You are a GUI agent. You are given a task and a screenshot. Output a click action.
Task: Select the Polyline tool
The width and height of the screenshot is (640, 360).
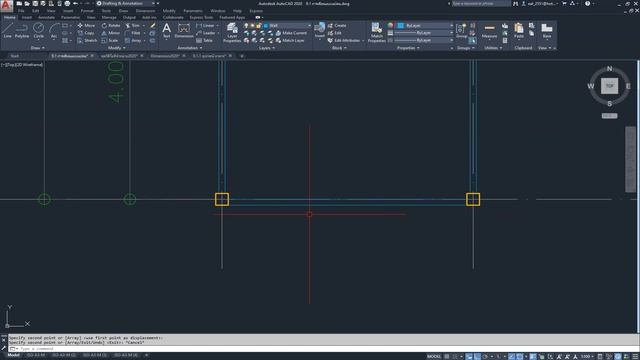coord(22,31)
